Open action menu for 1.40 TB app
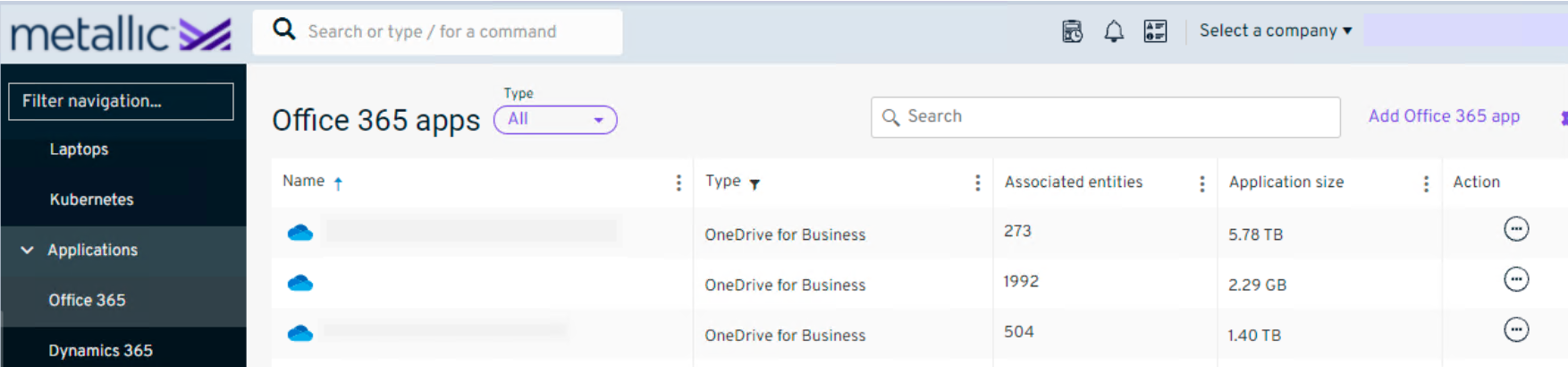The image size is (1568, 367). (1515, 330)
